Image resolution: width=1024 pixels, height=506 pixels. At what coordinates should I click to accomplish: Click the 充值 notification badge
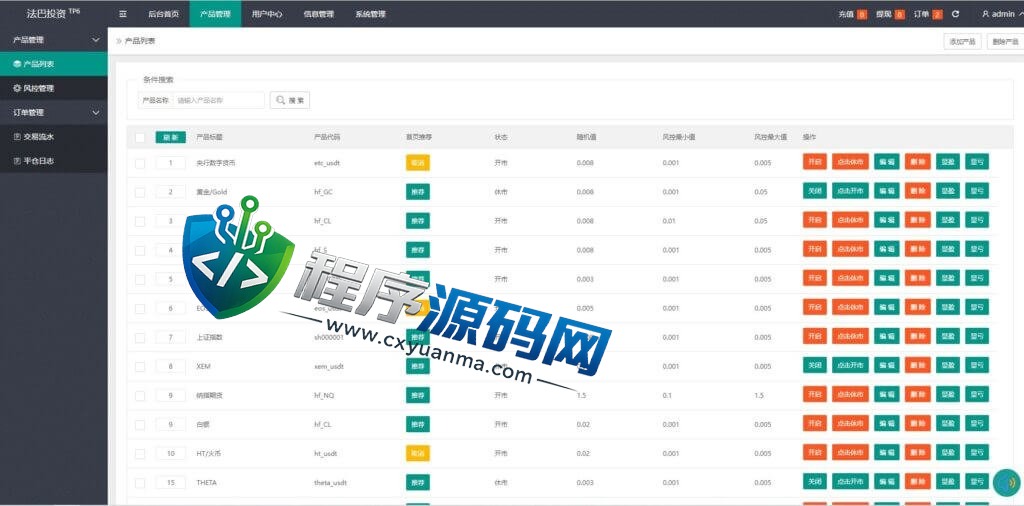(861, 14)
